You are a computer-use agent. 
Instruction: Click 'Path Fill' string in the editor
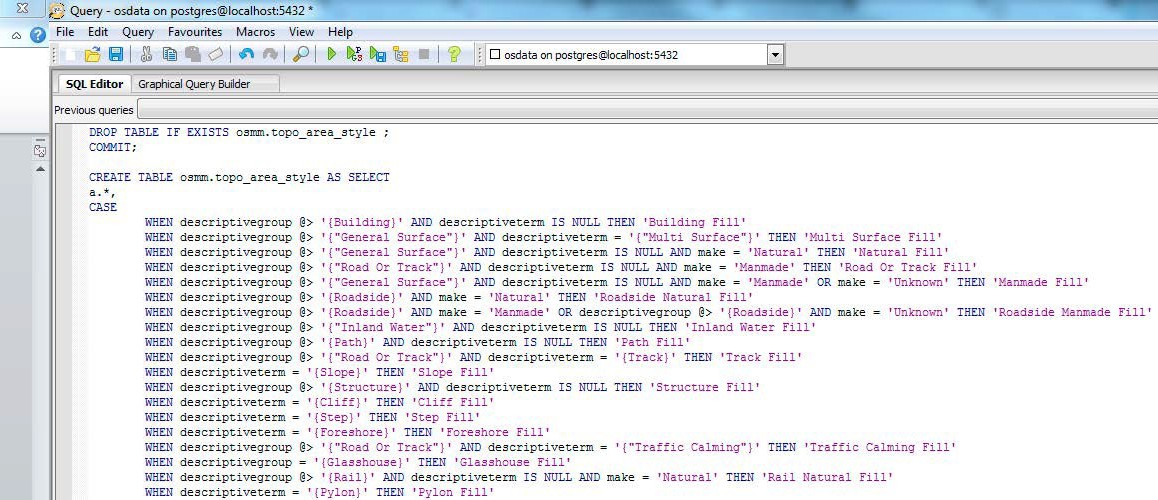pos(652,342)
